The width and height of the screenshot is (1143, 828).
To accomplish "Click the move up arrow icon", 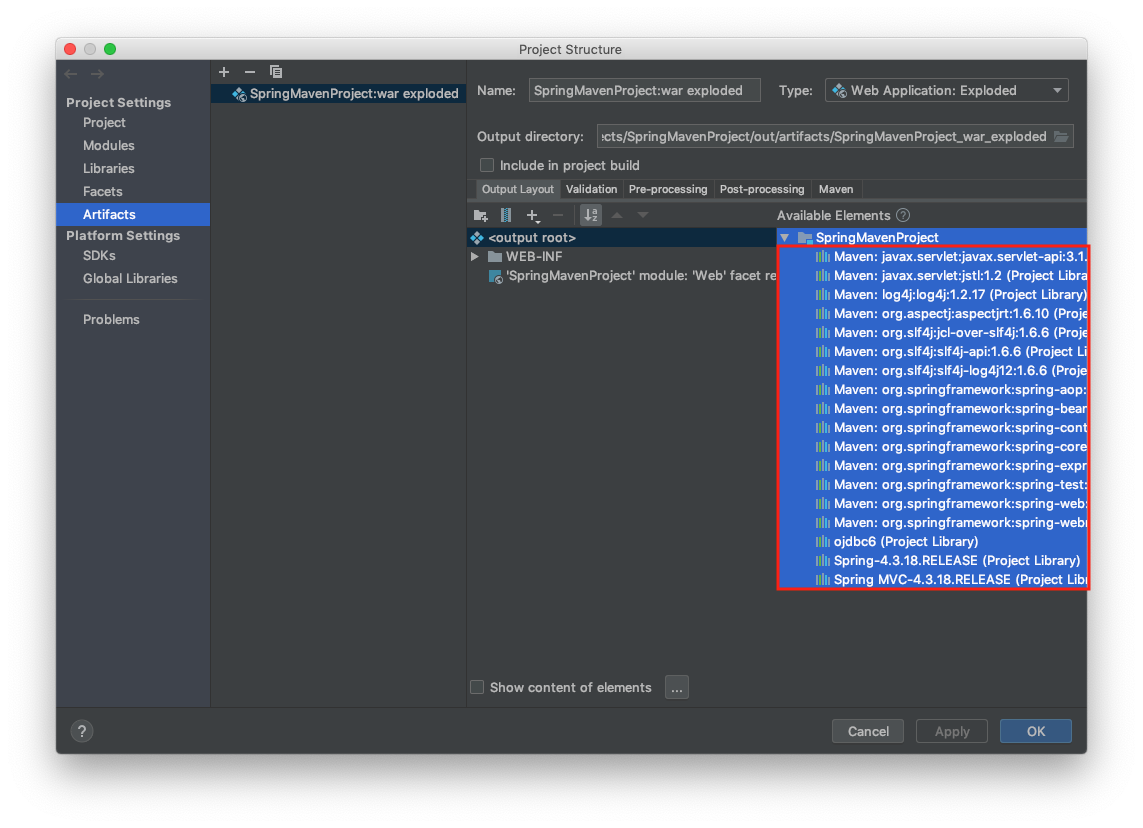I will pyautogui.click(x=617, y=215).
